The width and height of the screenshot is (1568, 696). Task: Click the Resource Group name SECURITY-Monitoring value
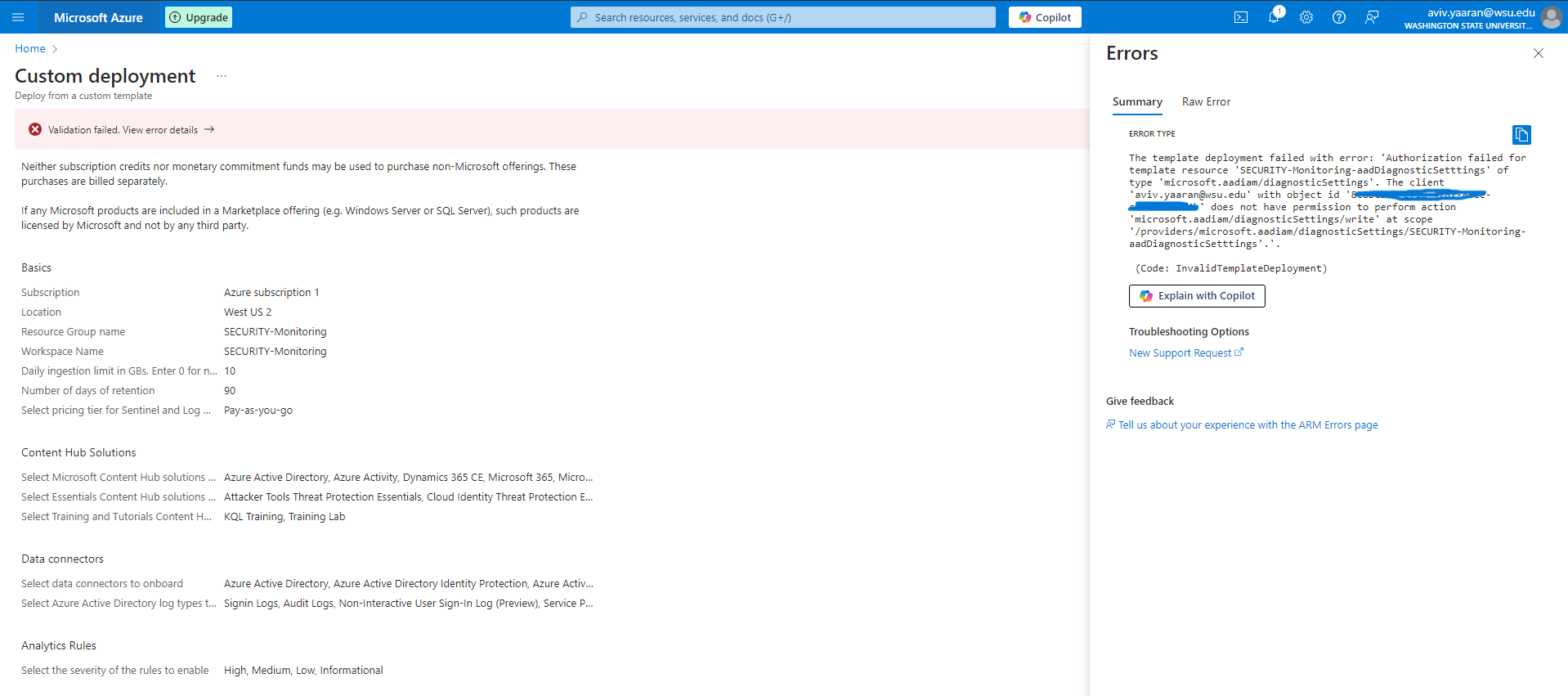[x=276, y=332]
